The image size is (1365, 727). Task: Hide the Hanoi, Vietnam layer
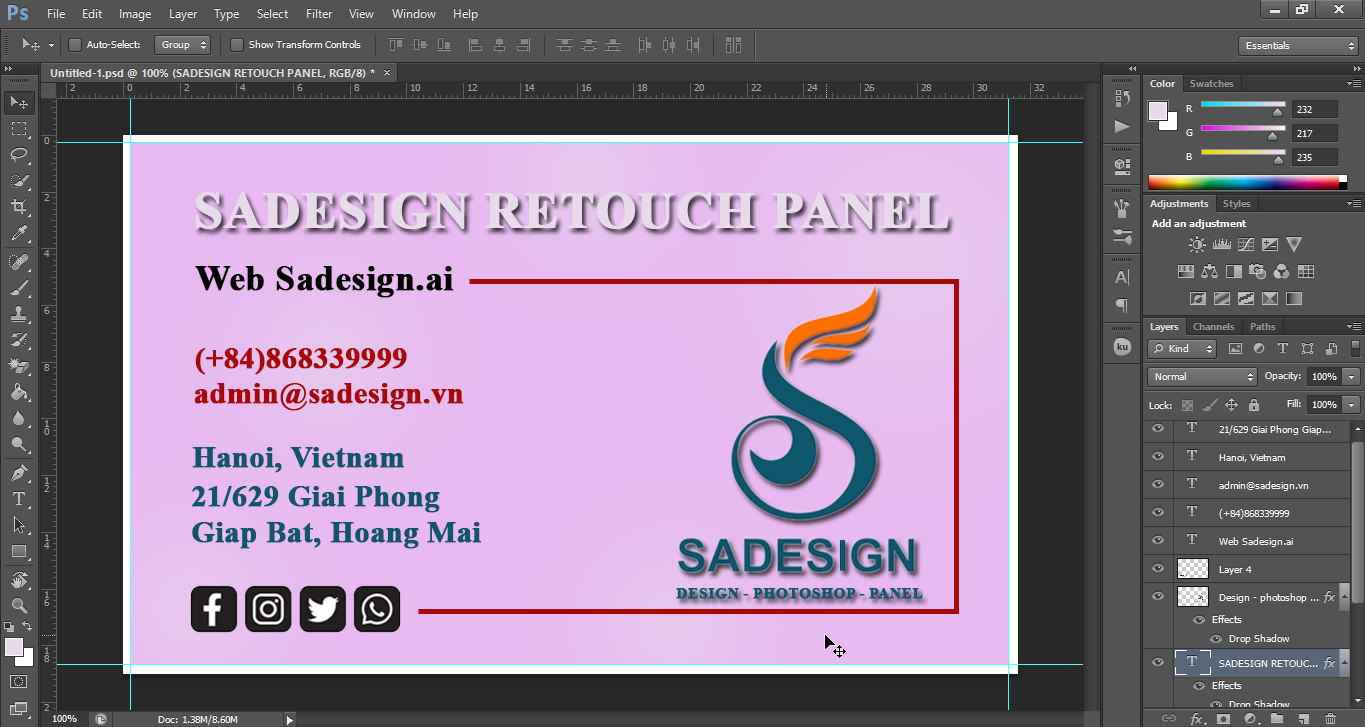point(1158,457)
